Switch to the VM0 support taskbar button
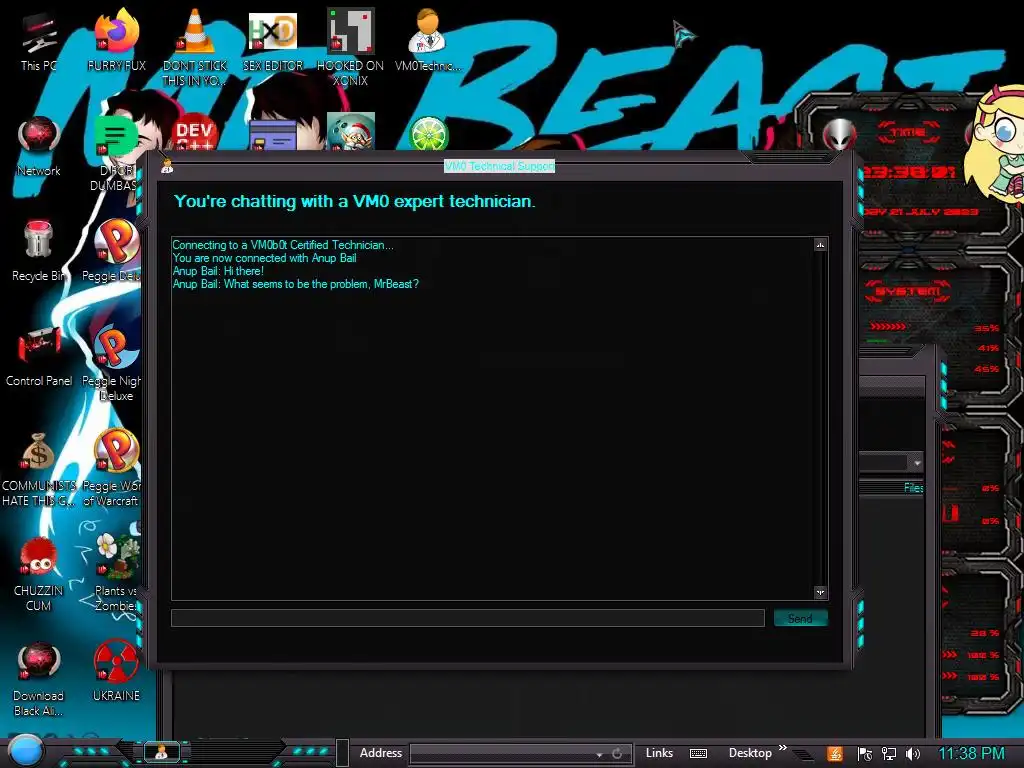The image size is (1024, 768). [161, 752]
